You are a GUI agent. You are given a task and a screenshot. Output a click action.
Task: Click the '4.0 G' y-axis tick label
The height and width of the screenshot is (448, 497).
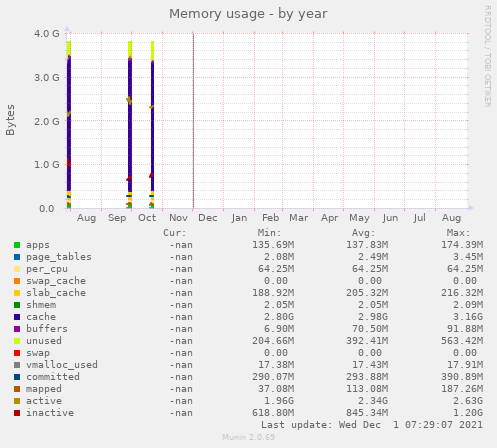pos(47,34)
